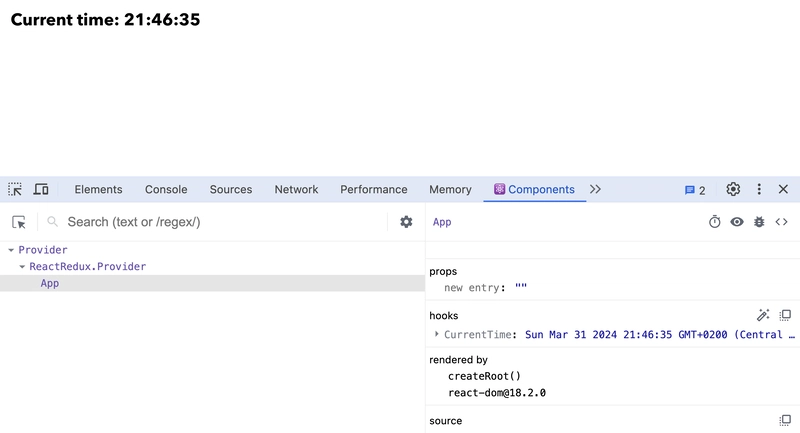Open the DevTools three-dot menu
This screenshot has height=433, width=800.
pyautogui.click(x=759, y=189)
